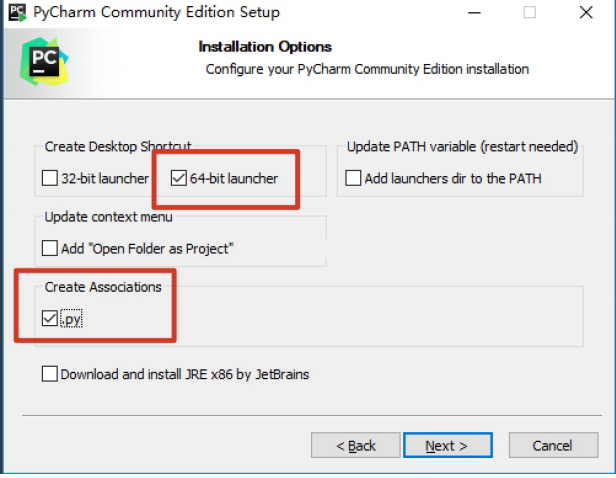This screenshot has height=478, width=616.
Task: Cancel the PyCharm setup
Action: pos(553,445)
